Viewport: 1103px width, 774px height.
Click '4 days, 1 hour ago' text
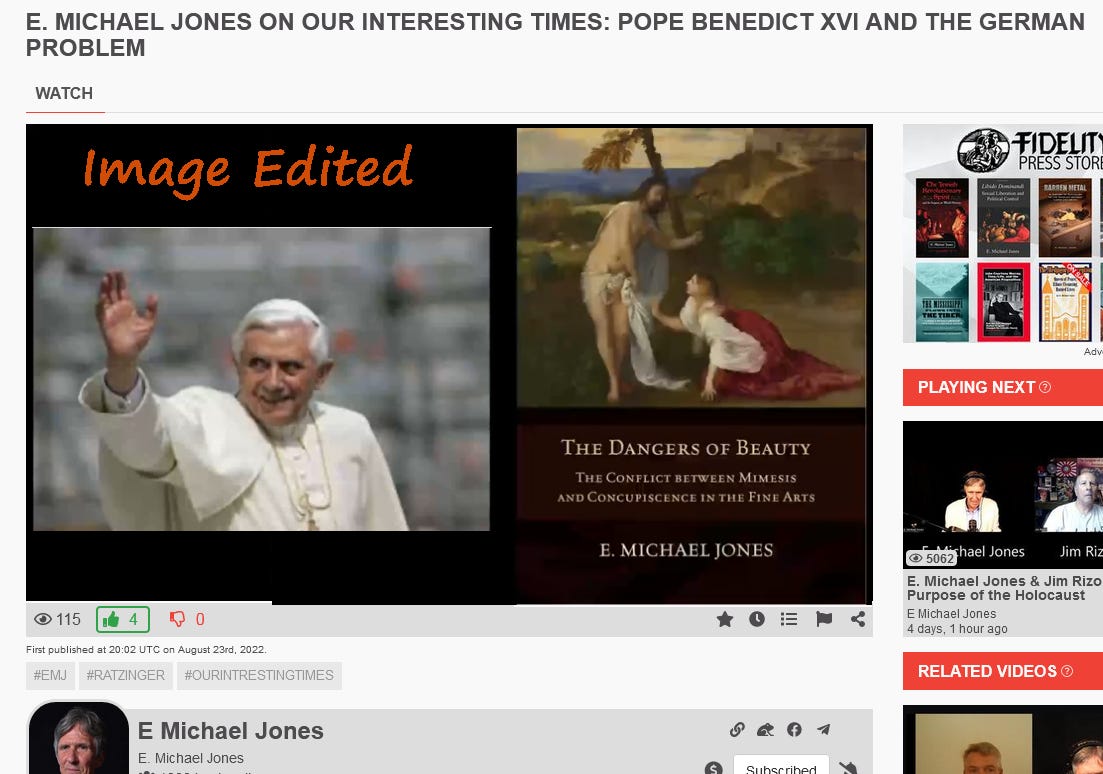[x=957, y=628]
